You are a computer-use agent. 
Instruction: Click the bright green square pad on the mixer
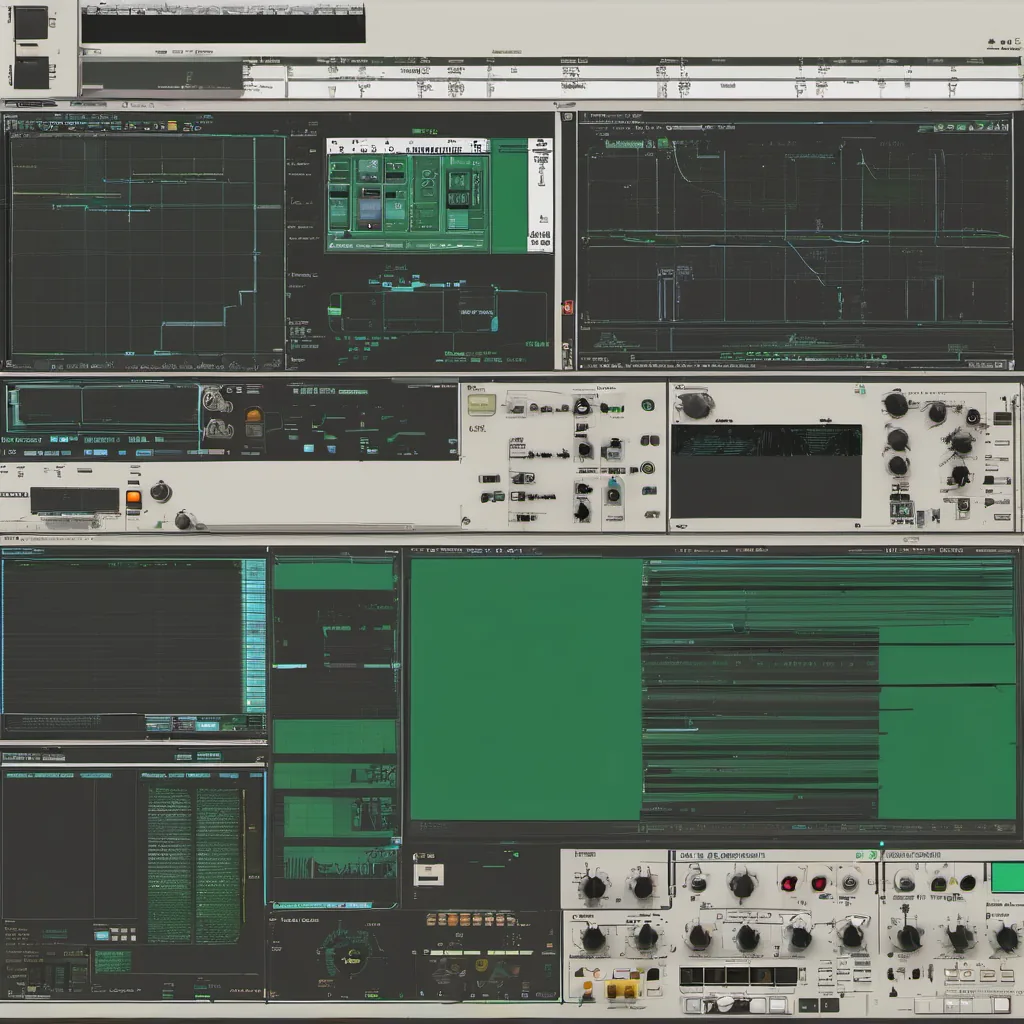tap(1007, 877)
